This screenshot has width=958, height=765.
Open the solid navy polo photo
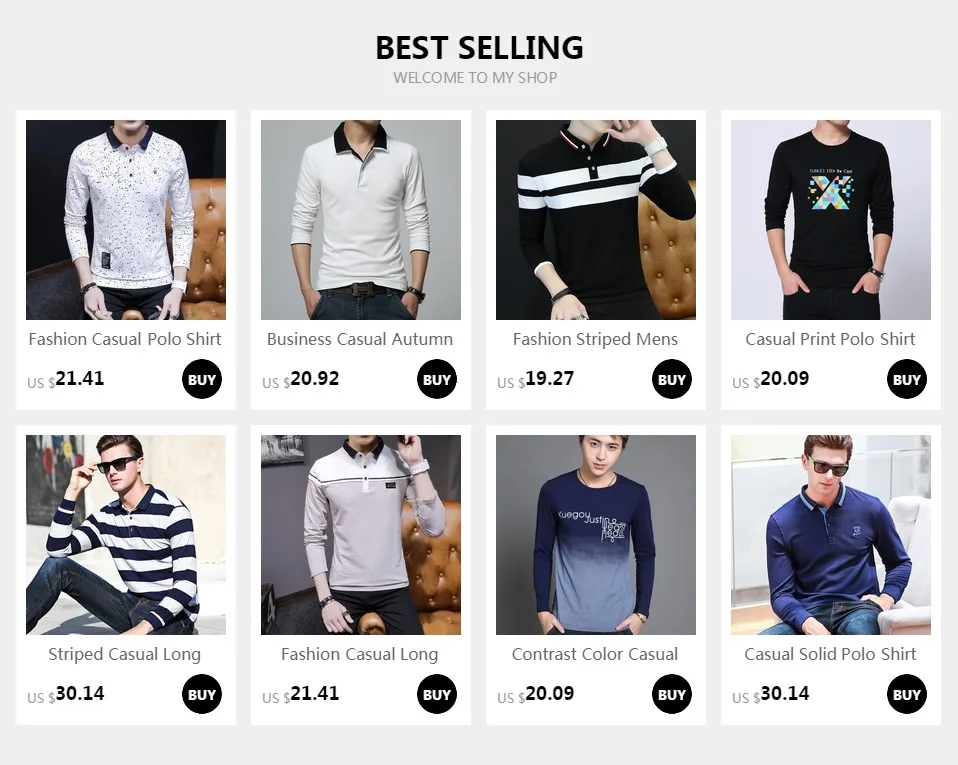(831, 535)
